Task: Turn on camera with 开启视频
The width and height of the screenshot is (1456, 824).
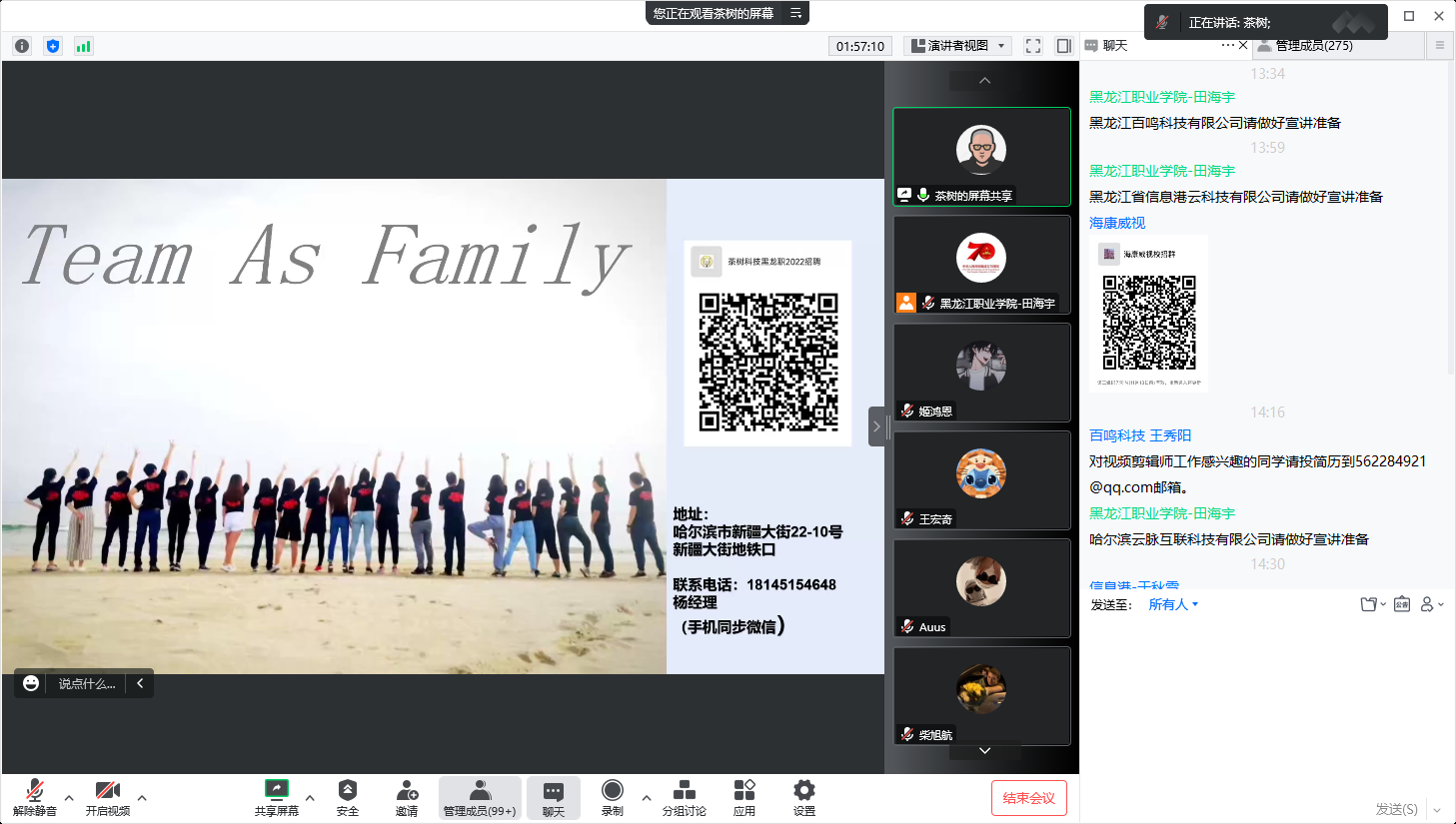Action: point(107,790)
